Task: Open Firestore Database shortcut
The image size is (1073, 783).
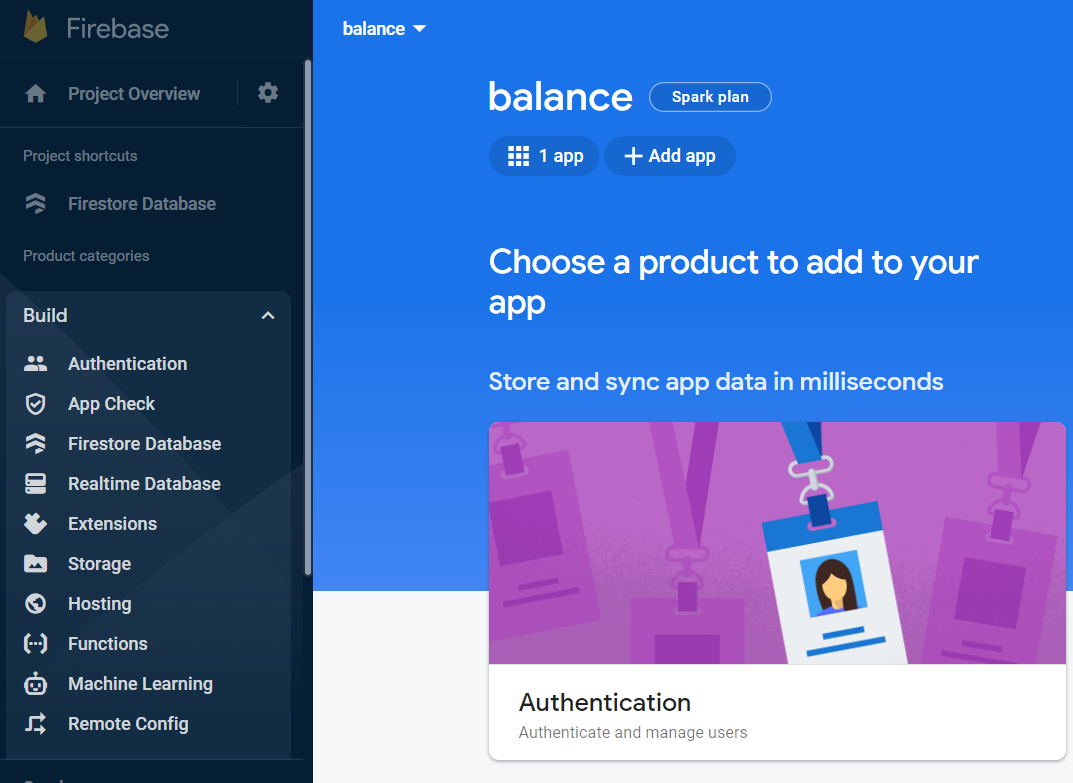Action: coord(142,204)
